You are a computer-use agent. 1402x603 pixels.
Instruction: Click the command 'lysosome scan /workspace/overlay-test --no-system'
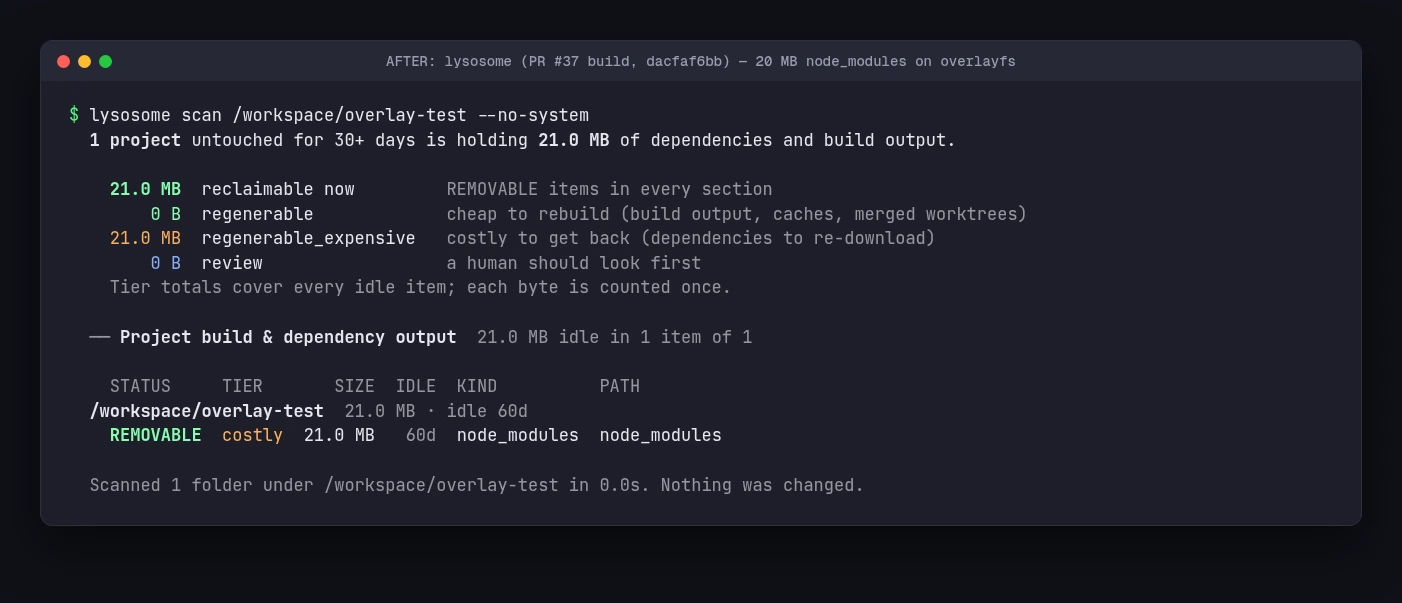point(339,115)
